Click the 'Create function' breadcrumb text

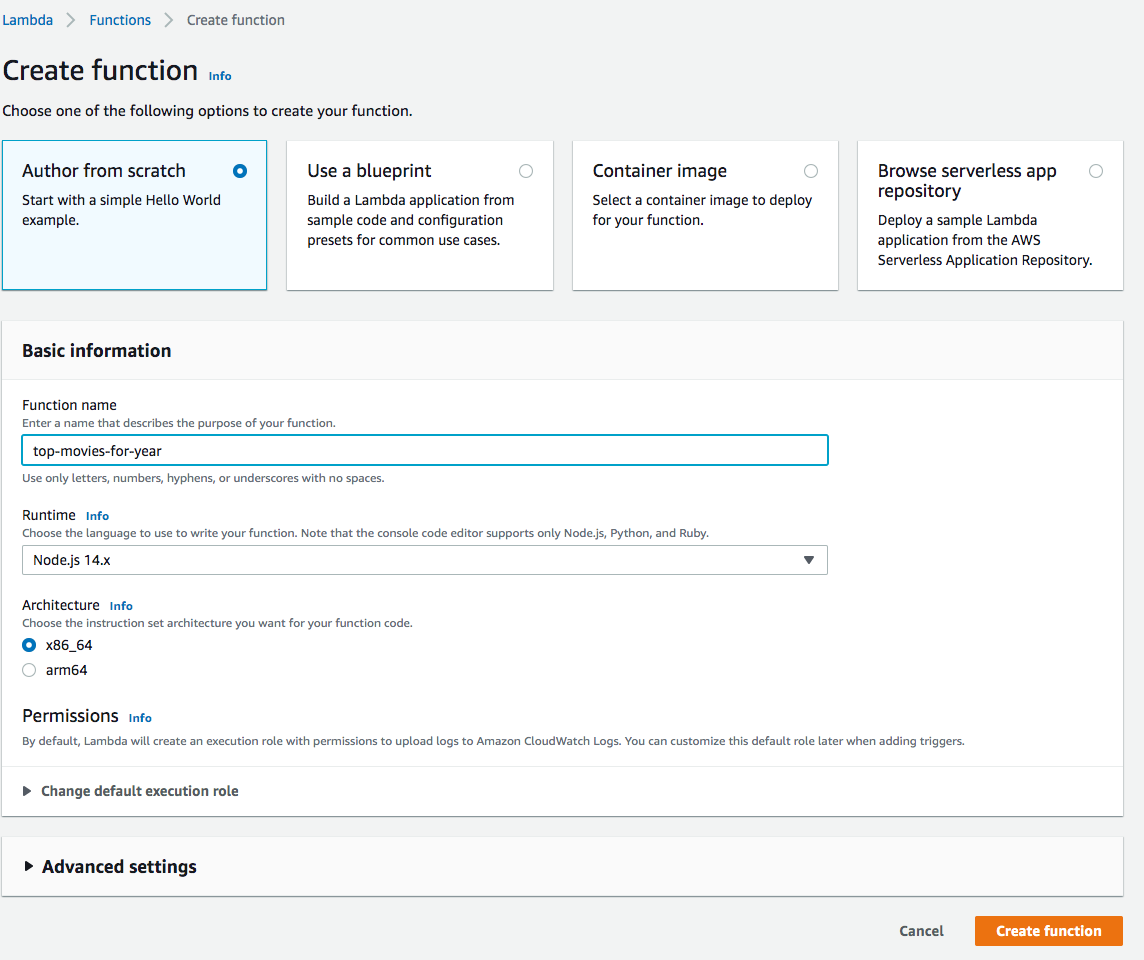pyautogui.click(x=236, y=20)
